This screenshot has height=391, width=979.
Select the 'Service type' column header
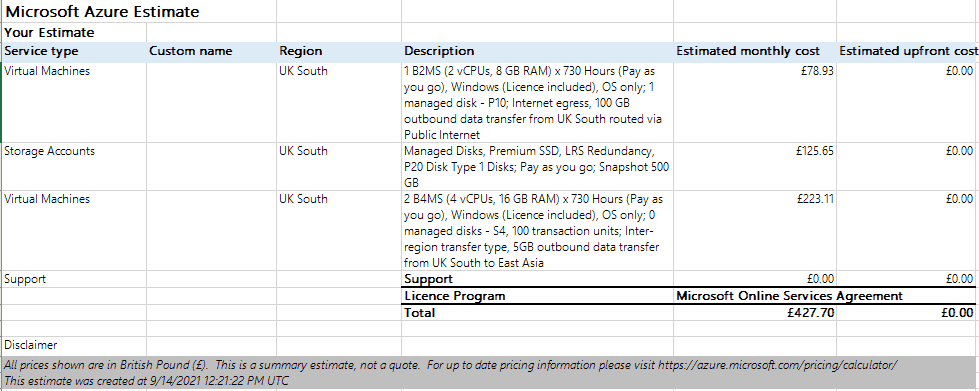click(74, 52)
